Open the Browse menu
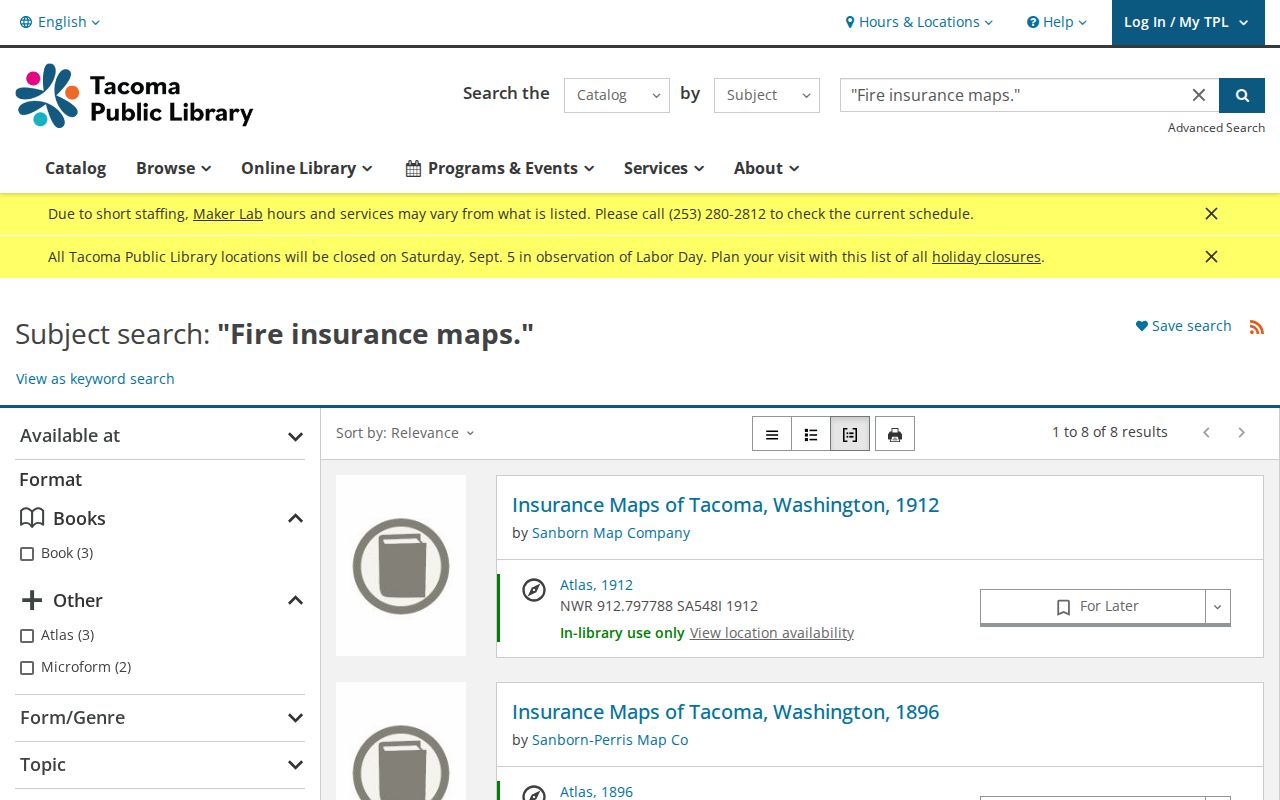Image resolution: width=1280 pixels, height=800 pixels. [x=173, y=168]
